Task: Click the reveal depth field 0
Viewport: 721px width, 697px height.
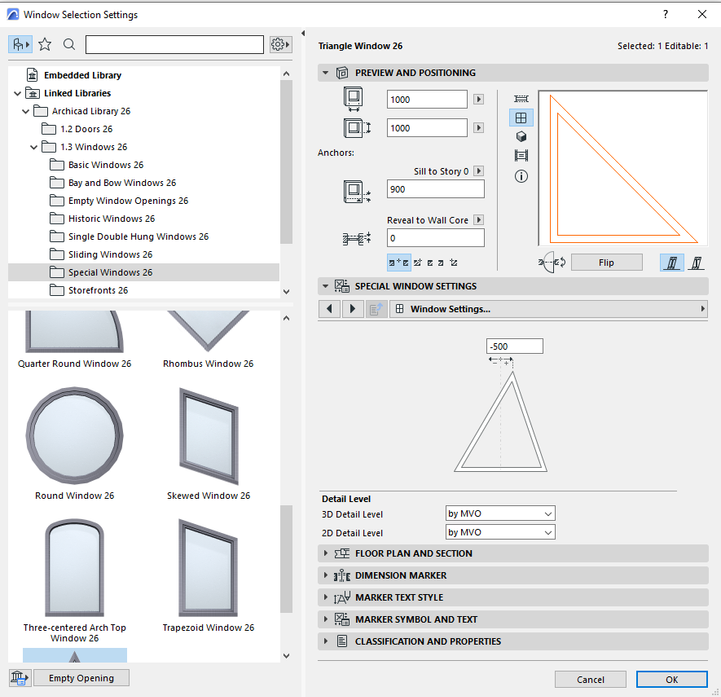Action: coord(435,238)
